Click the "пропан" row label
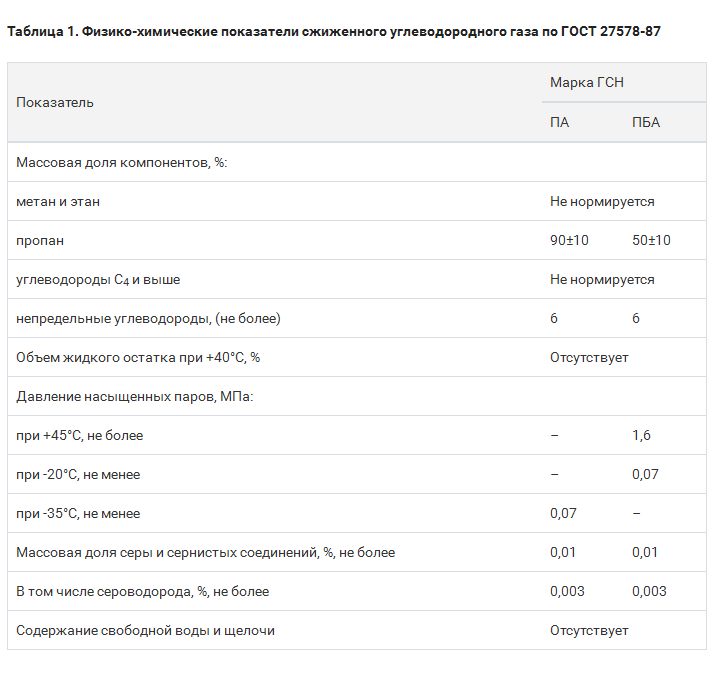Screen dimensions: 724x688 [x=40, y=240]
